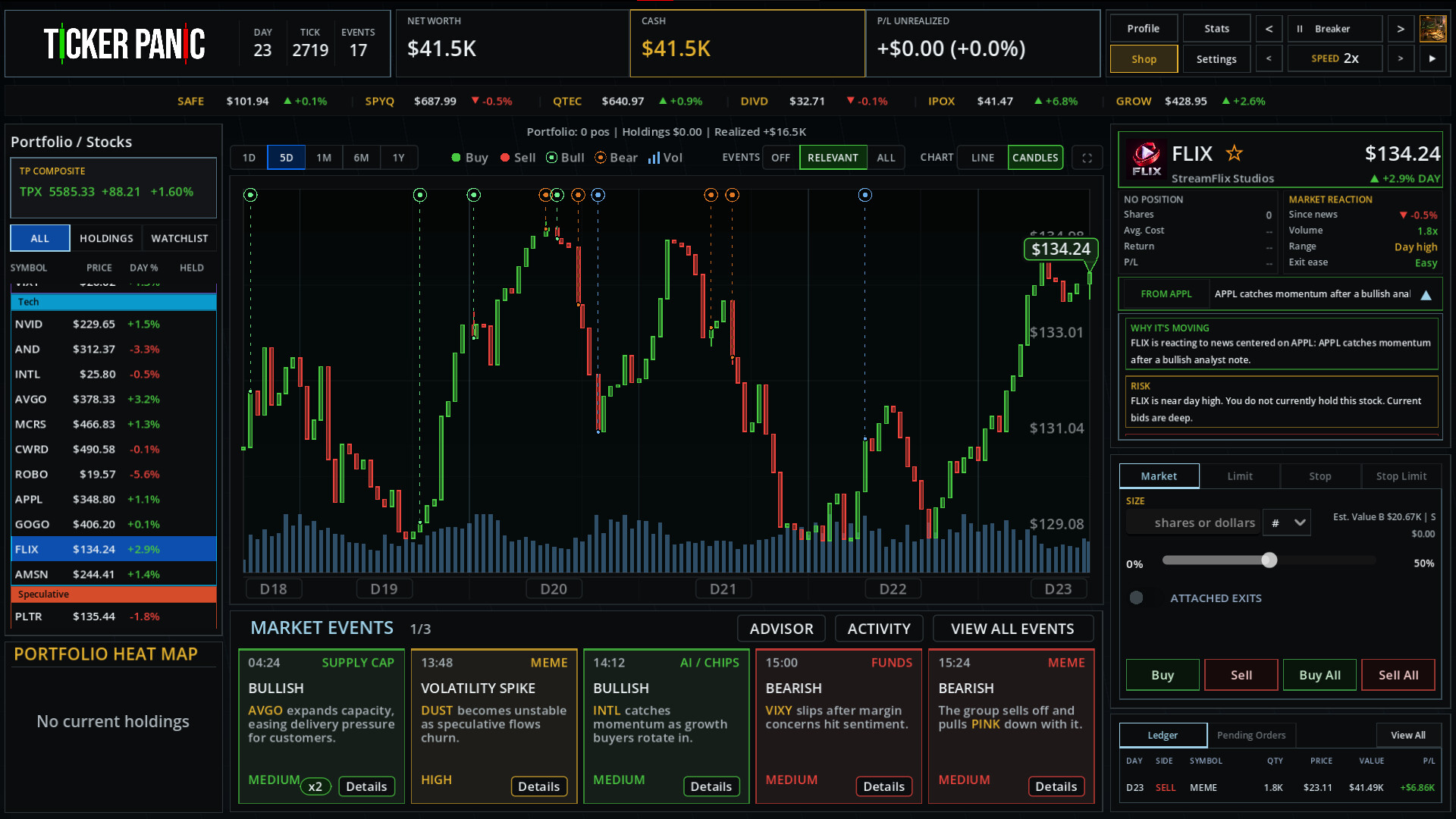Click the play button next to speed

pyautogui.click(x=1432, y=58)
